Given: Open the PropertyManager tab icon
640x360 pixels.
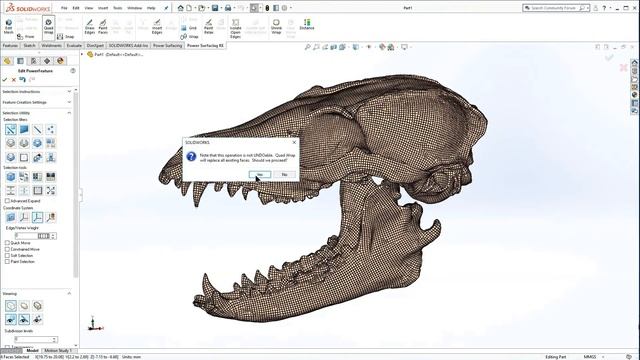Looking at the screenshot, I should 20,61.
